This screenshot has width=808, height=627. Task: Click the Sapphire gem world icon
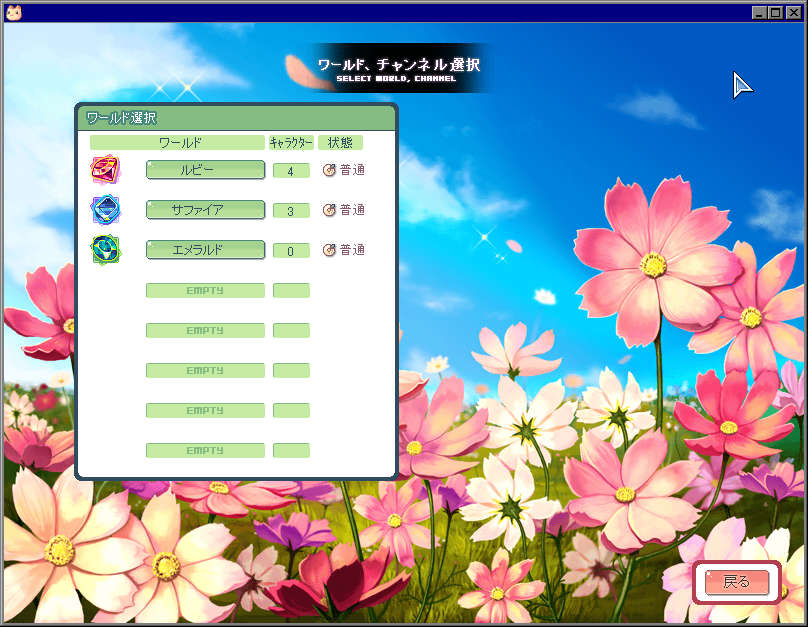click(x=105, y=209)
